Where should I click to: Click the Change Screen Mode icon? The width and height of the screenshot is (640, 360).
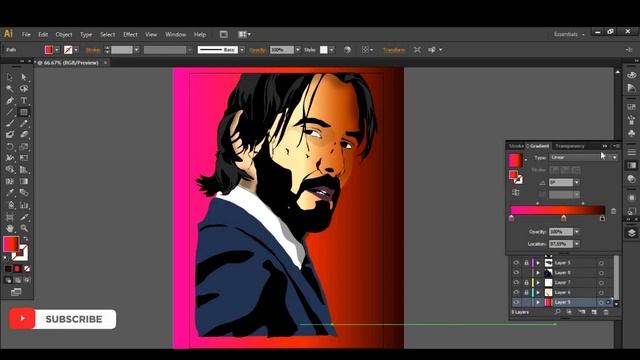(16, 292)
